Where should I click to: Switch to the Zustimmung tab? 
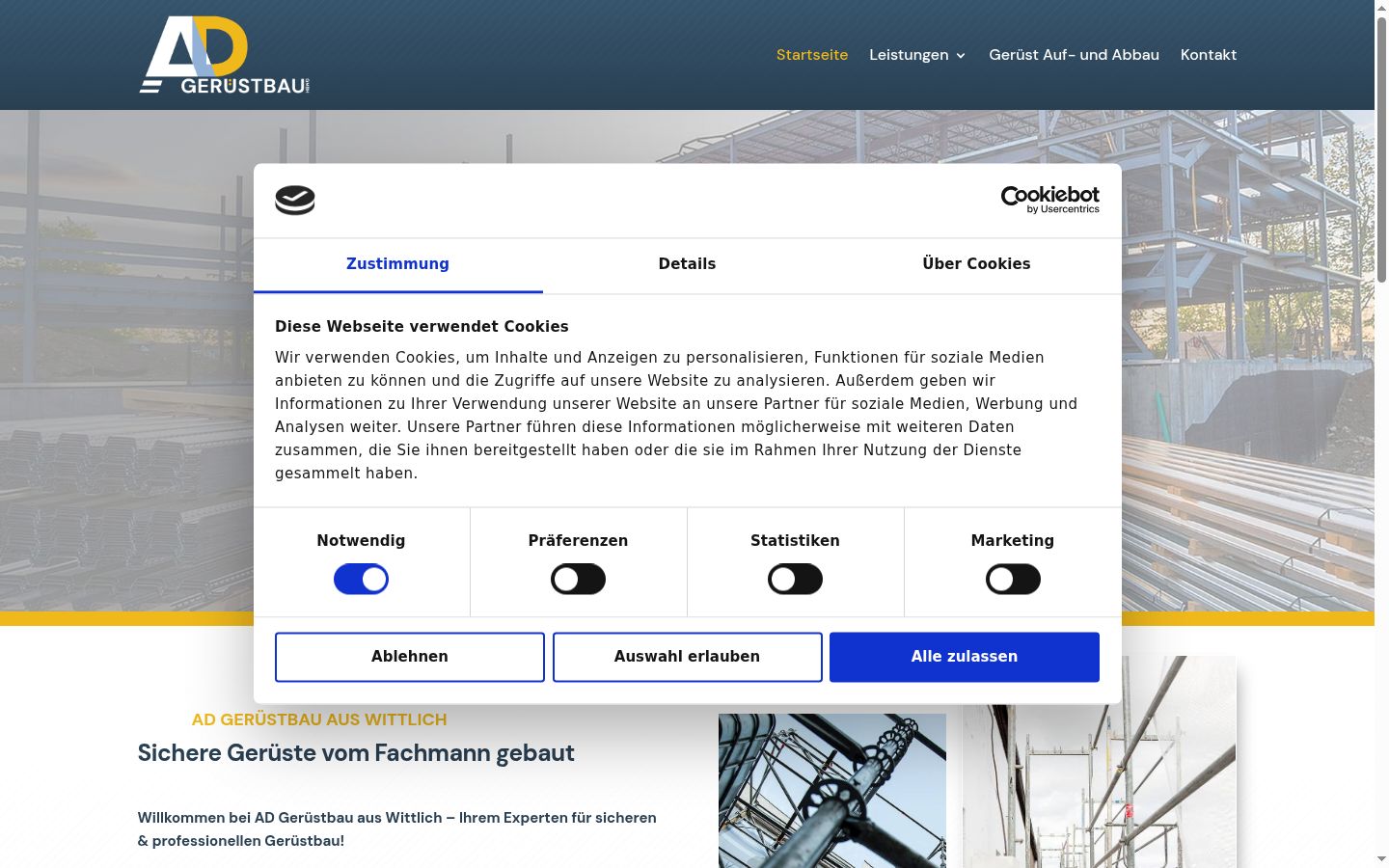coord(397,265)
